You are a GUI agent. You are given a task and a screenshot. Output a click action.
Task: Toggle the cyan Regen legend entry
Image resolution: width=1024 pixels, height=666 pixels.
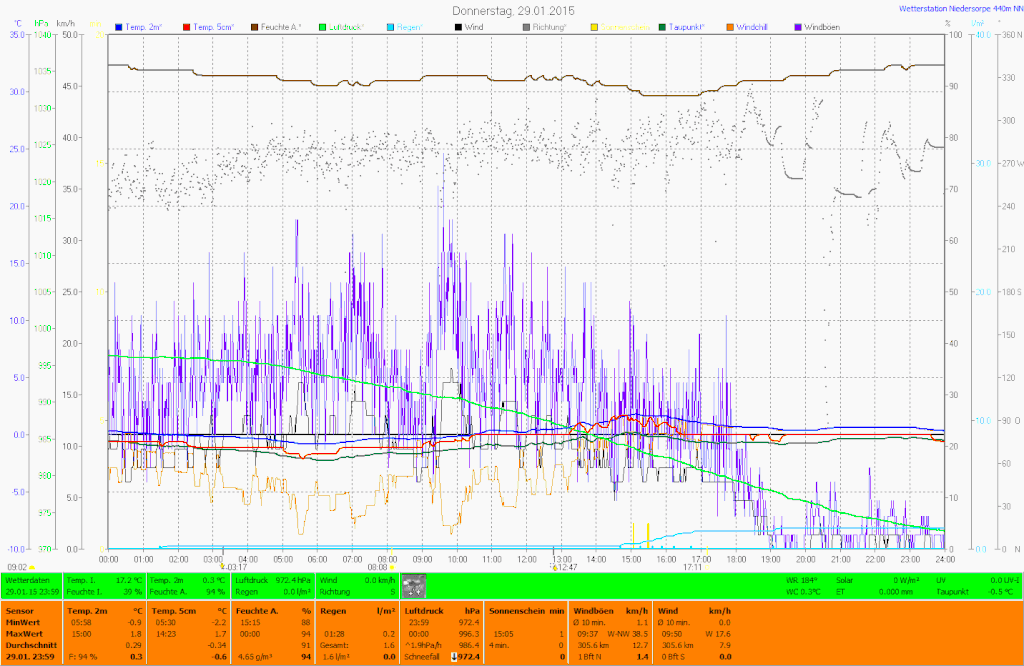click(389, 26)
